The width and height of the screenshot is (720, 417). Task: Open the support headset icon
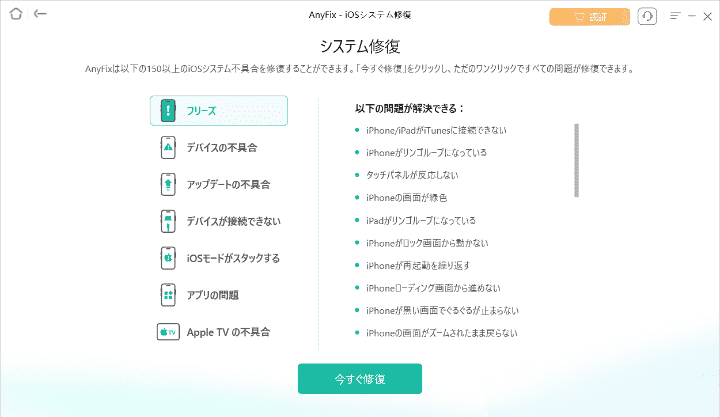coord(647,17)
